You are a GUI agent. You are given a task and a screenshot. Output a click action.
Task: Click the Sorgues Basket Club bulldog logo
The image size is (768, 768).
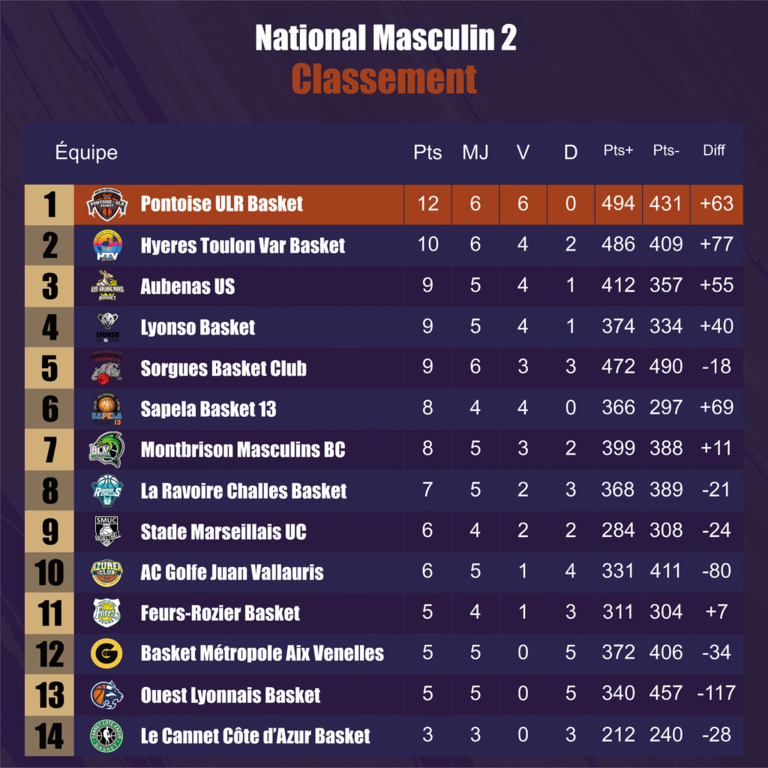pyautogui.click(x=107, y=368)
